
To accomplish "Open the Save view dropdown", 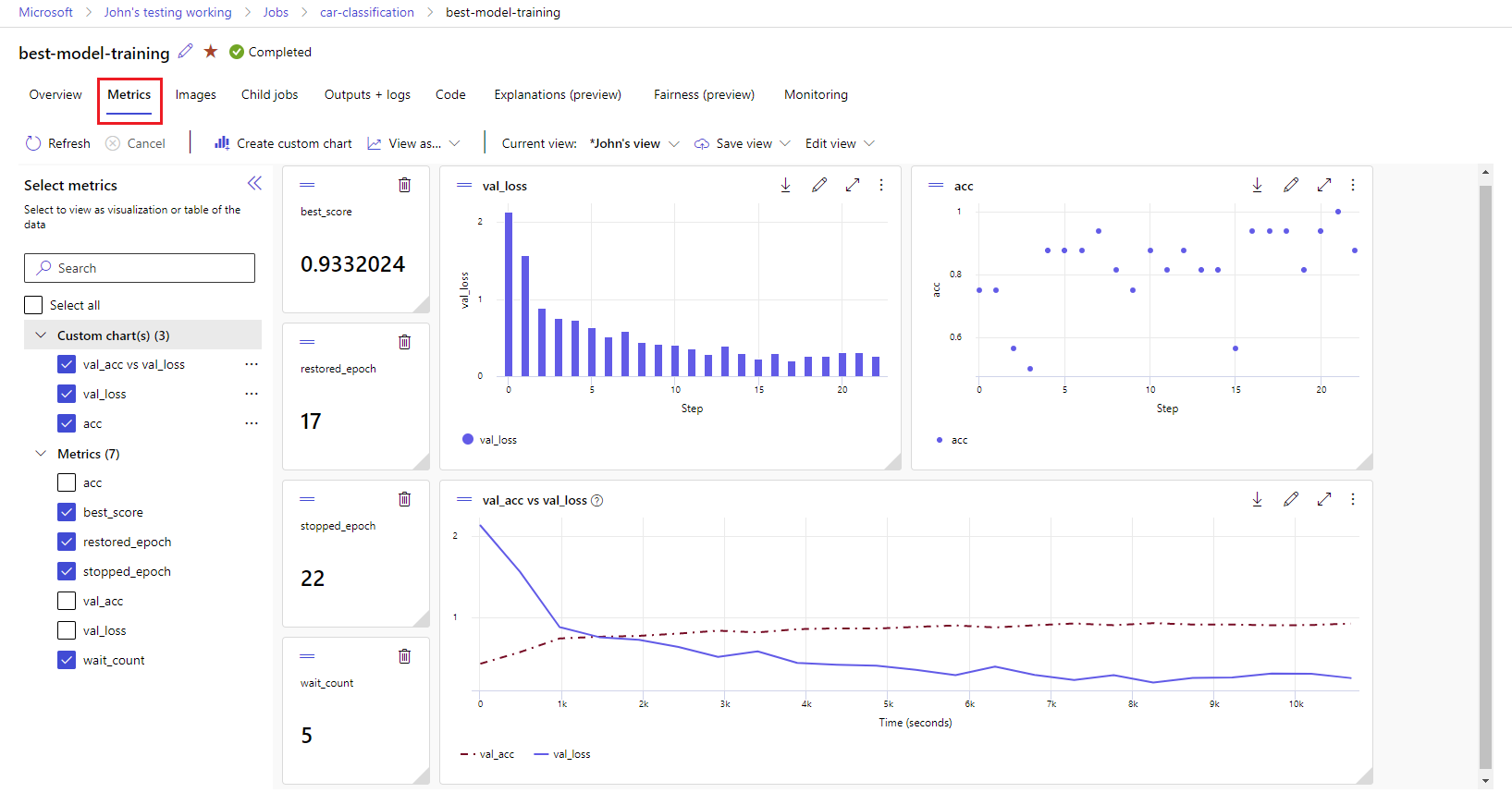I will [743, 143].
